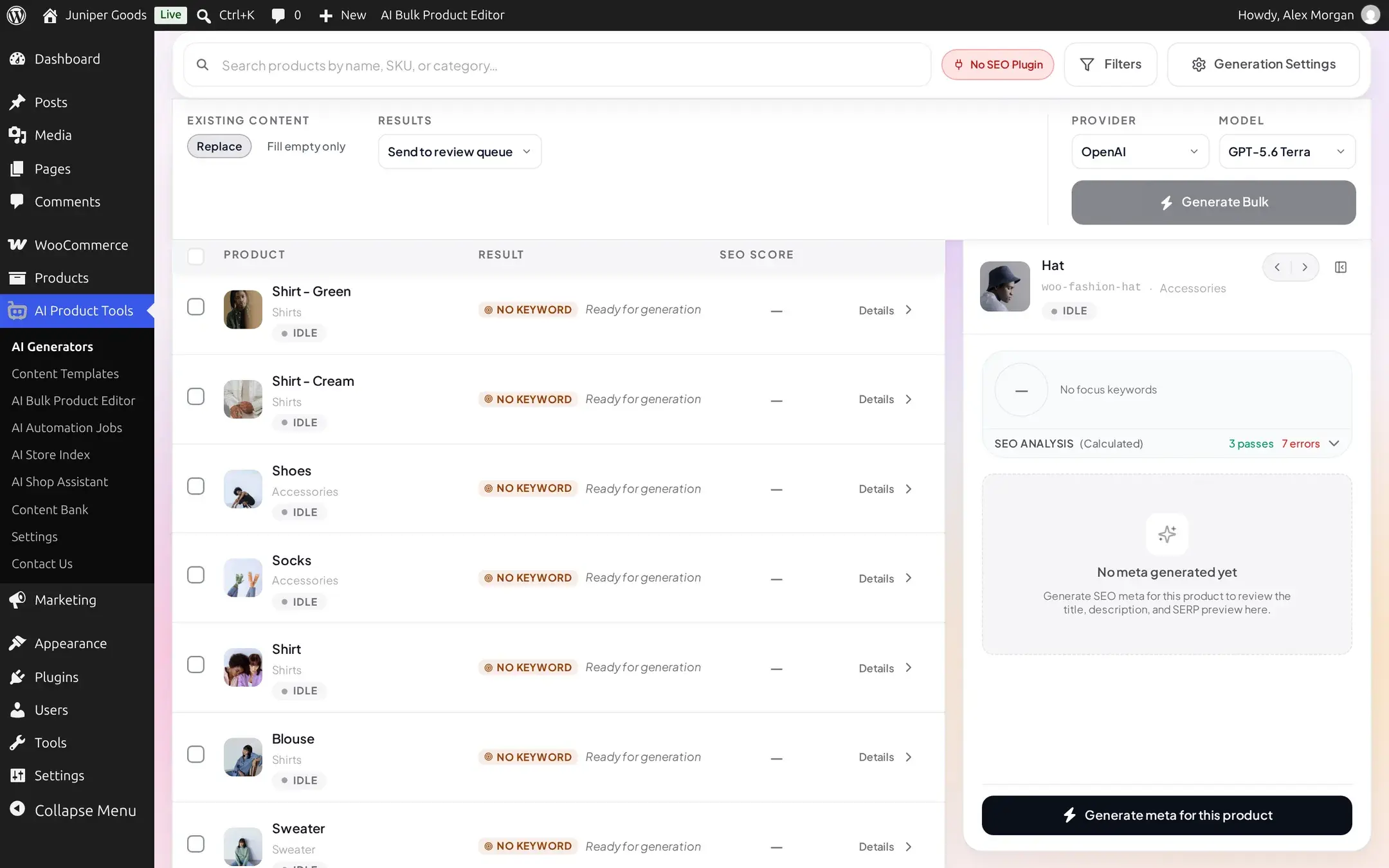Viewport: 1389px width, 868px height.
Task: Expand Details for Socks row
Action: [885, 579]
